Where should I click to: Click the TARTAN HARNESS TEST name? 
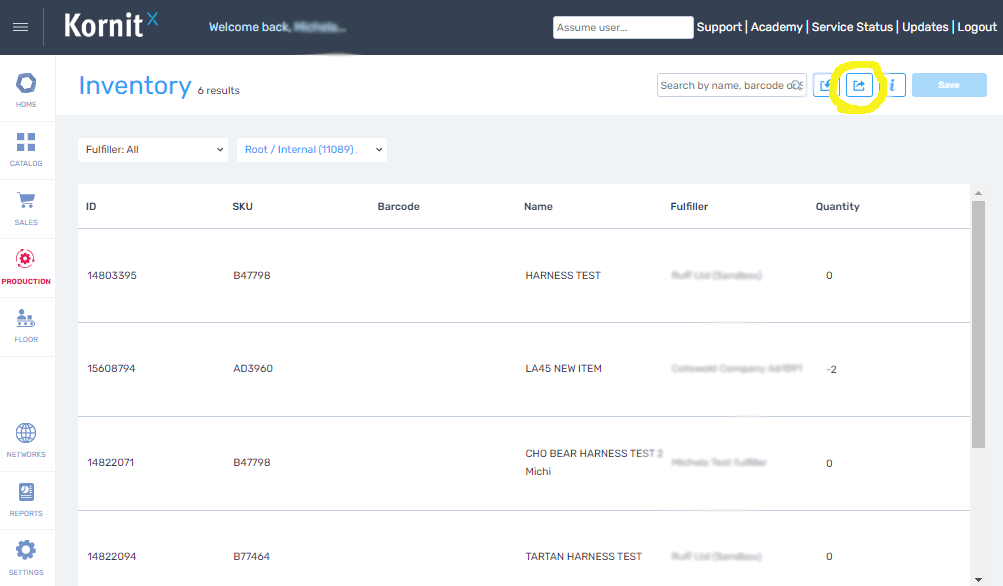tap(583, 557)
